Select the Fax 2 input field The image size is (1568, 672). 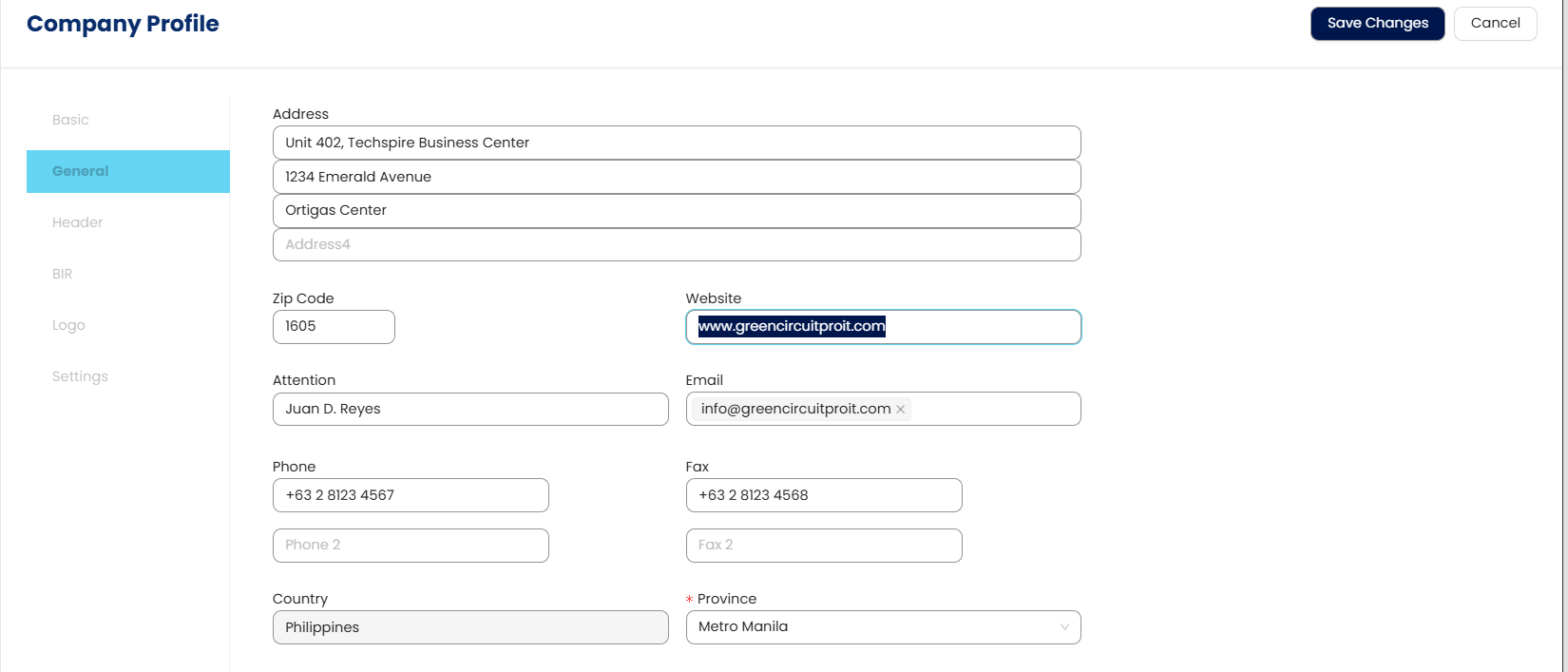pos(824,546)
